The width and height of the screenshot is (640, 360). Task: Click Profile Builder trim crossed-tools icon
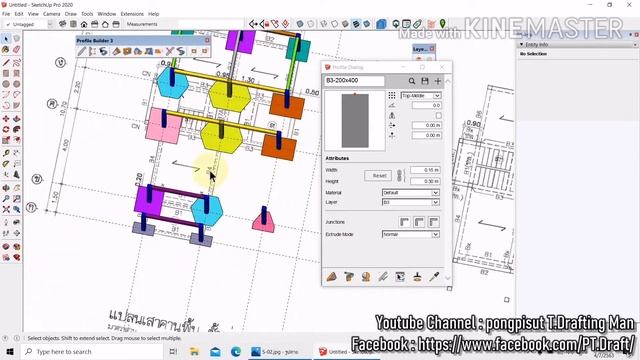coord(170,51)
